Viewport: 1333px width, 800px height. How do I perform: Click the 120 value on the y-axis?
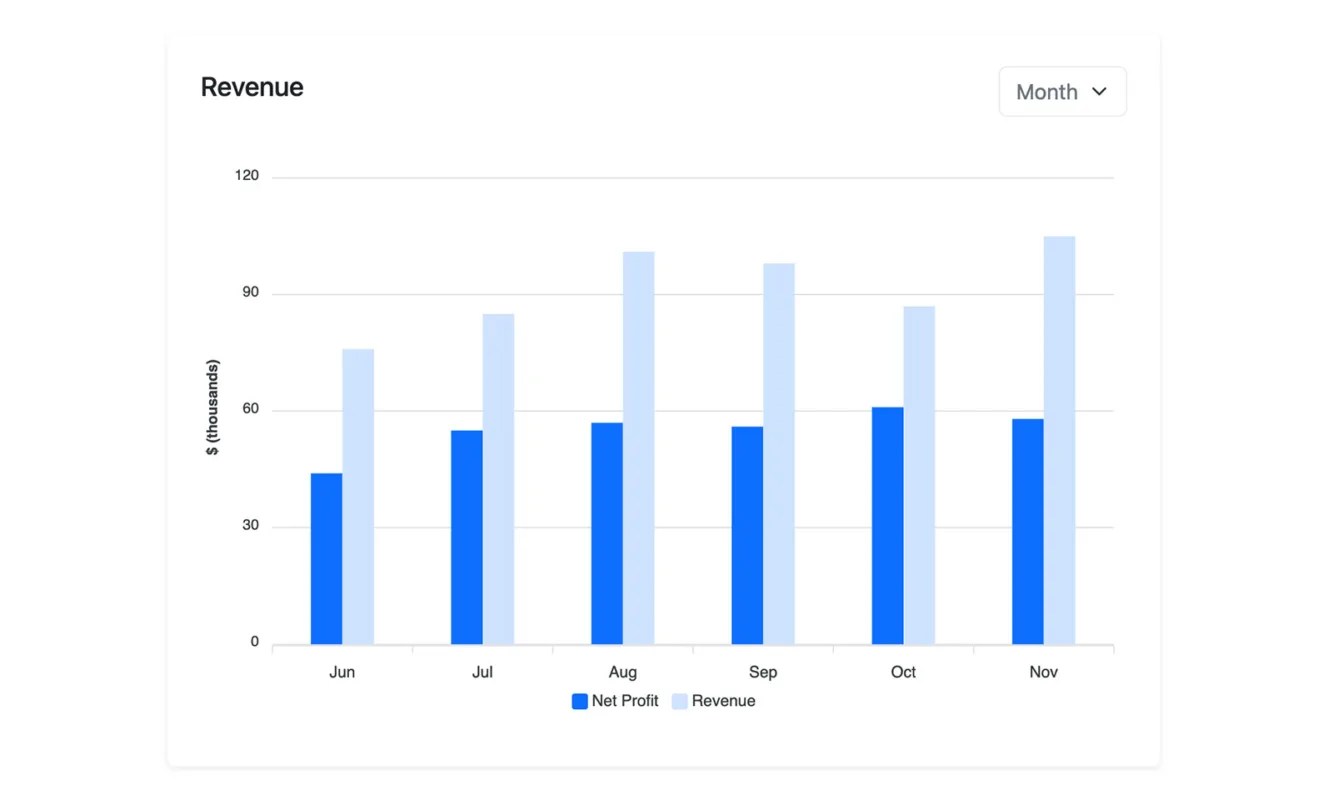point(246,175)
